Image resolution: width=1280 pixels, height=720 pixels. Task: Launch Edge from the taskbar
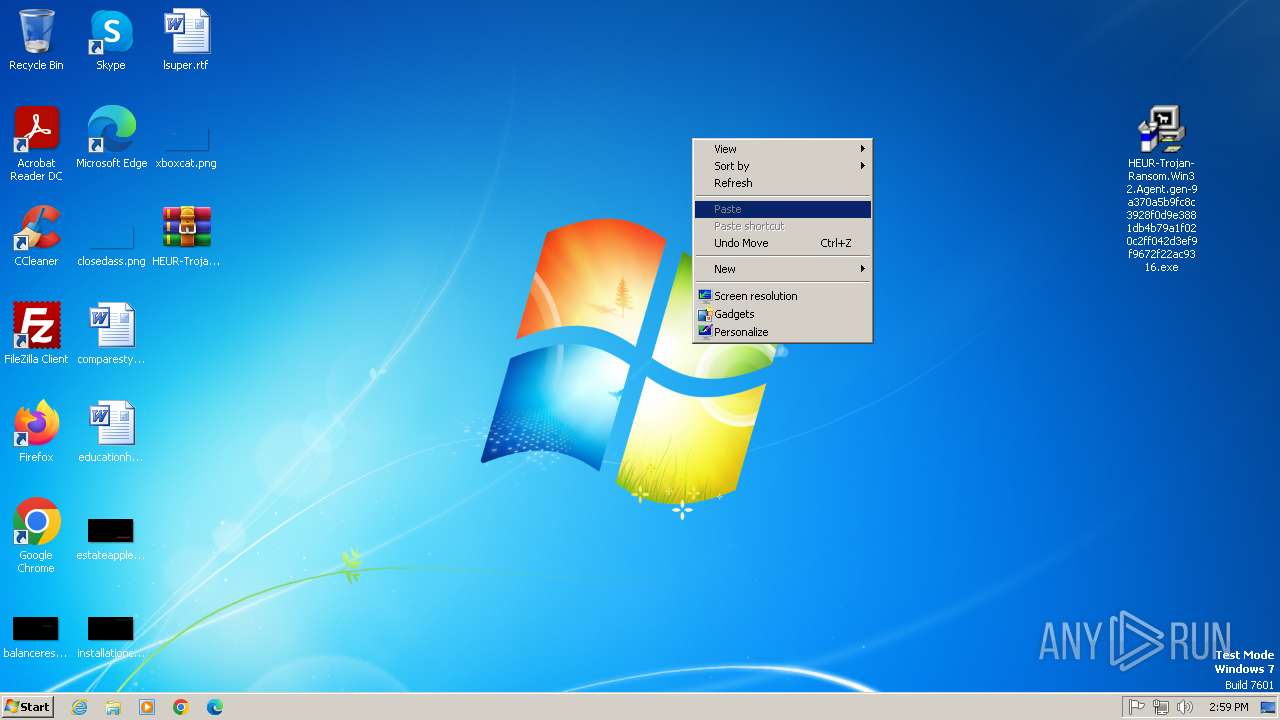click(x=215, y=707)
